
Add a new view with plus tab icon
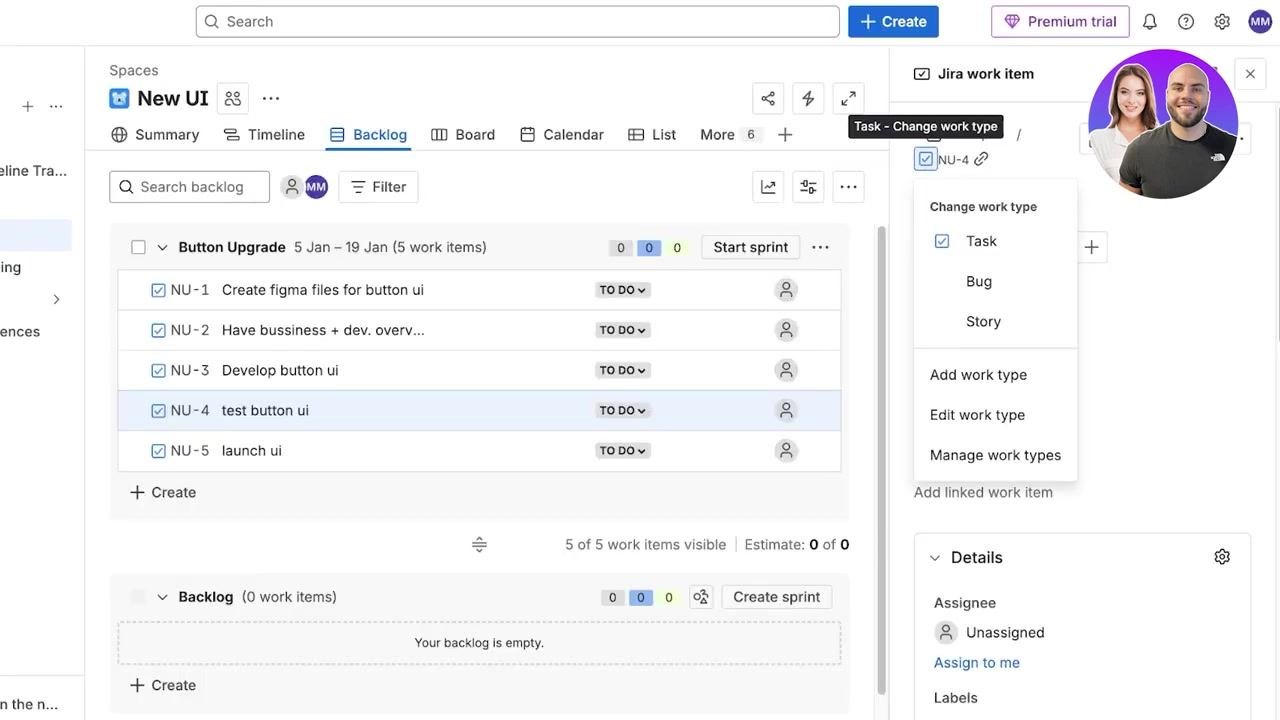coord(785,134)
